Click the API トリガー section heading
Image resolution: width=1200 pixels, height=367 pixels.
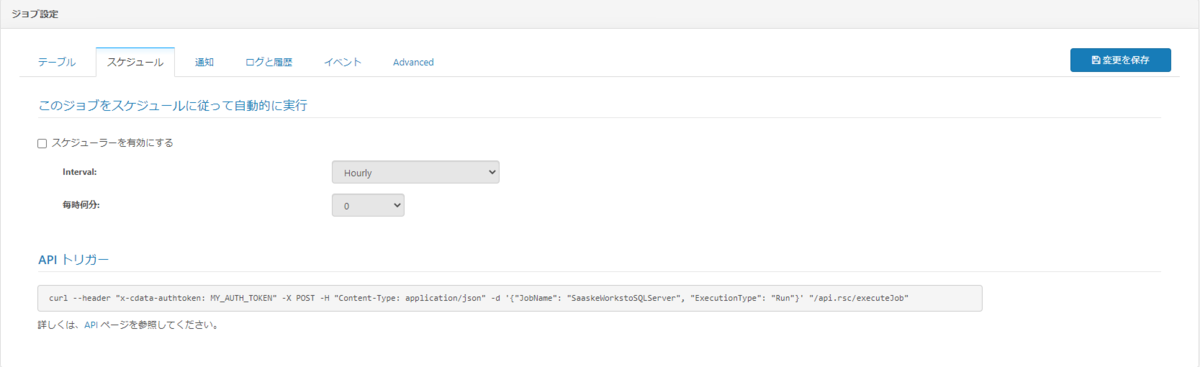73,259
